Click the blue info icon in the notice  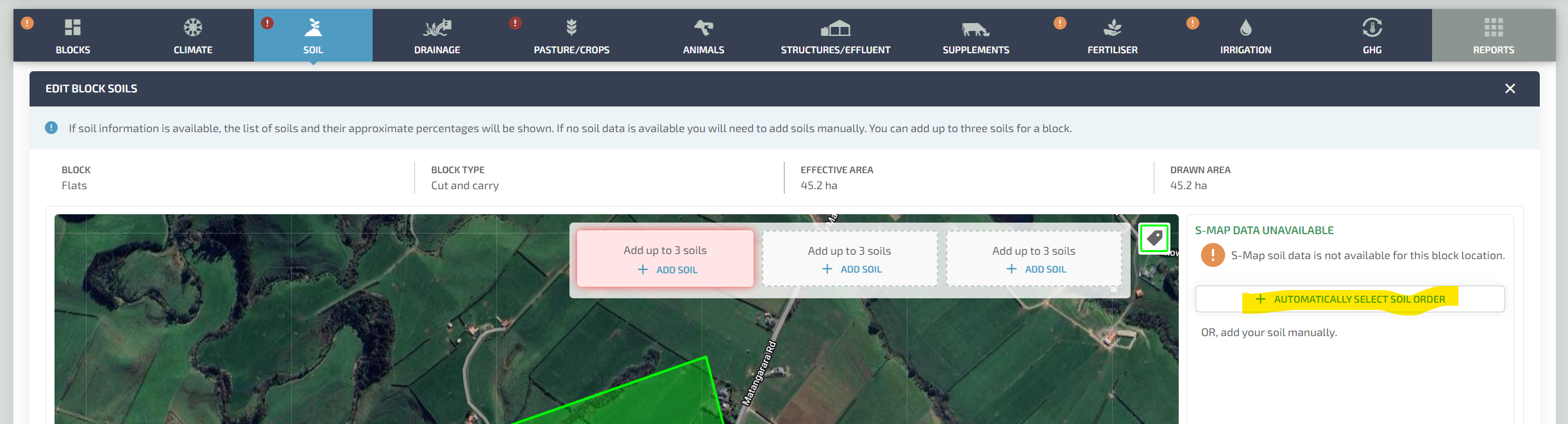[x=51, y=128]
